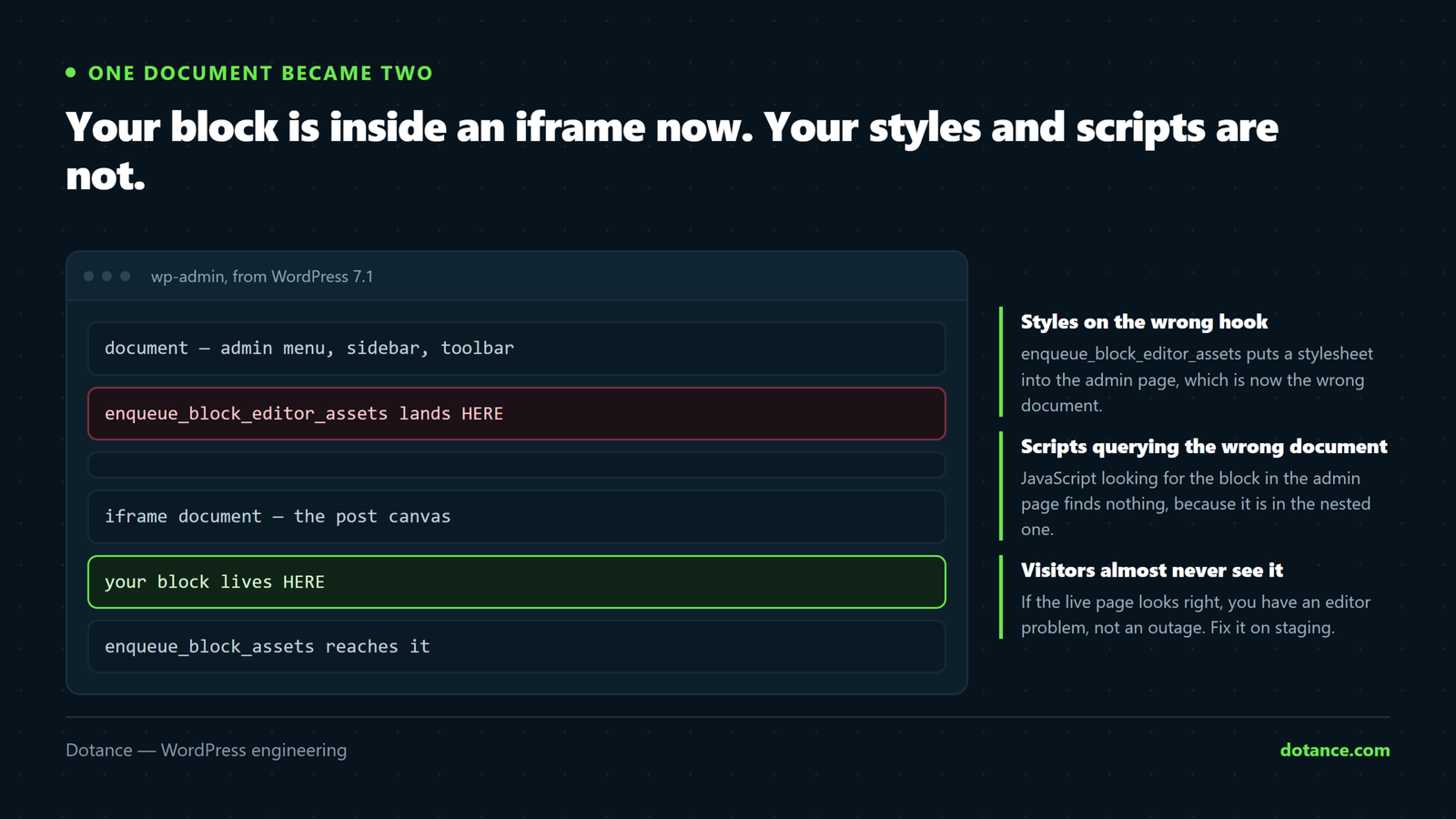This screenshot has height=819, width=1456.
Task: Click the paragraph starting 'JavaScript looking for the block'
Action: tap(1195, 503)
